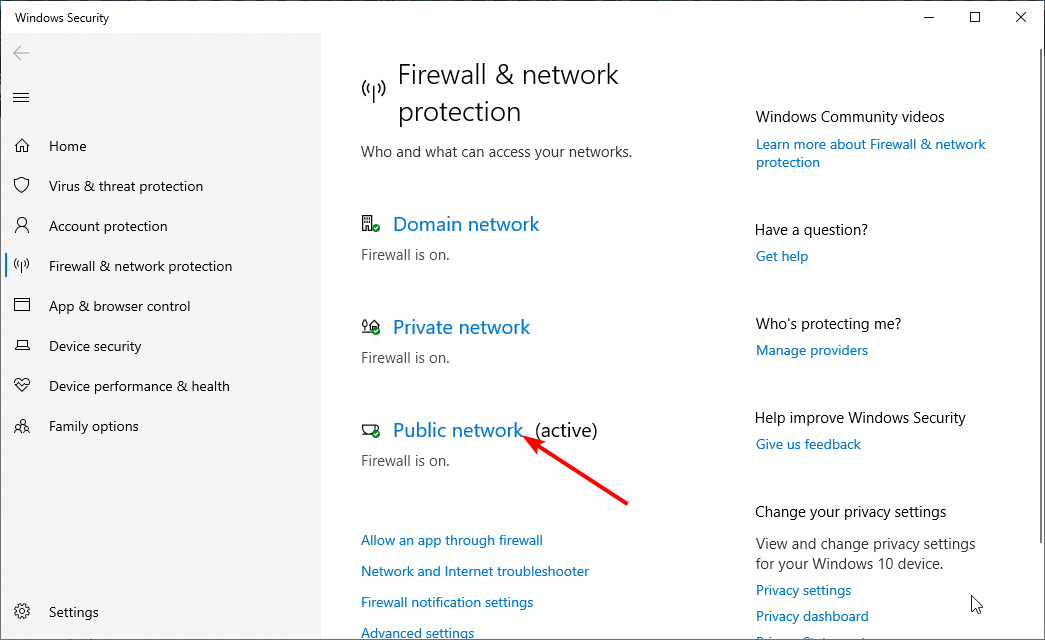Go back with the back arrow
Screen dimensions: 1045x640
(x=21, y=53)
